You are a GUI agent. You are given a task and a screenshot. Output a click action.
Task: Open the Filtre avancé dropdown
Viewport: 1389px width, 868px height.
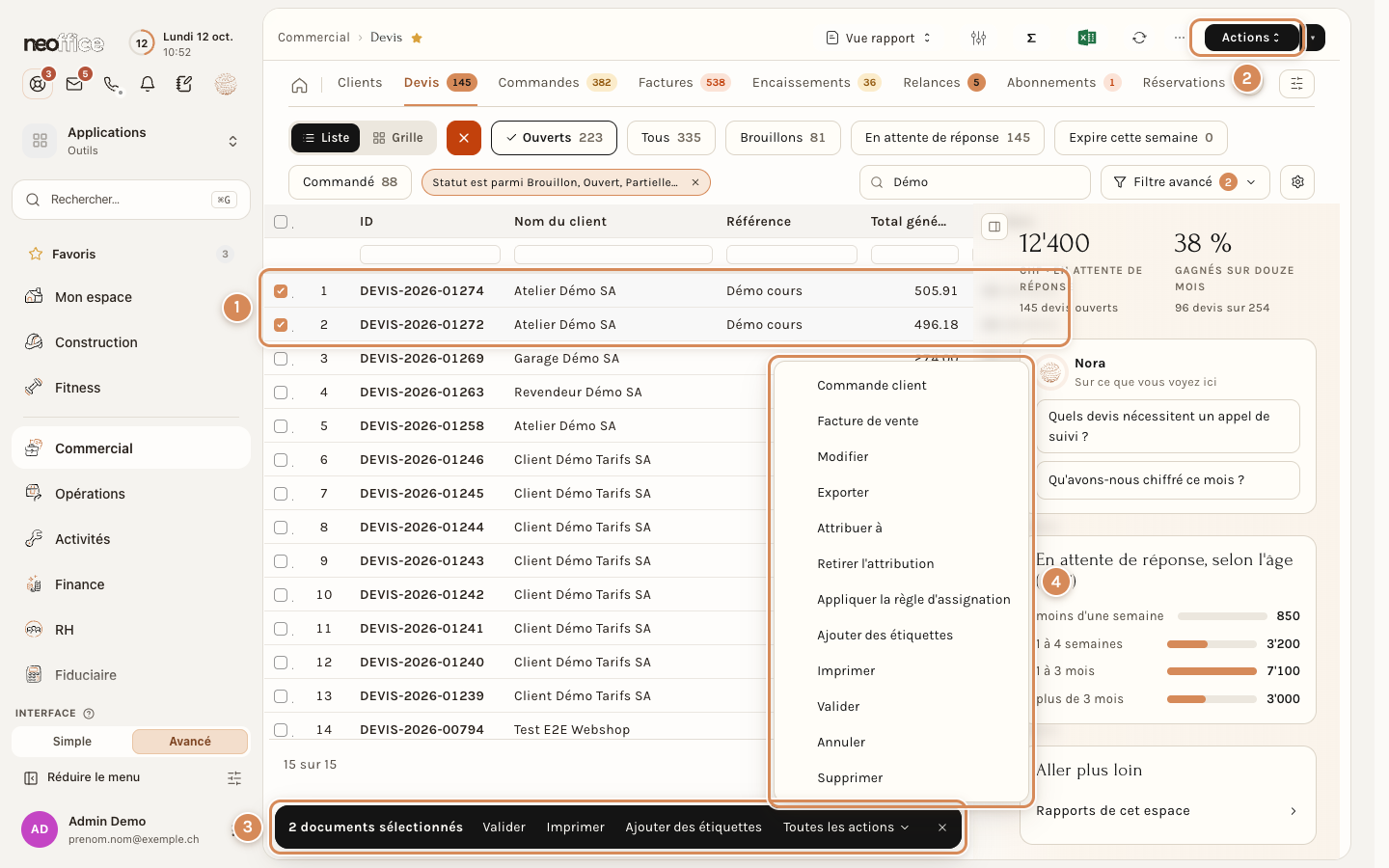[1185, 182]
